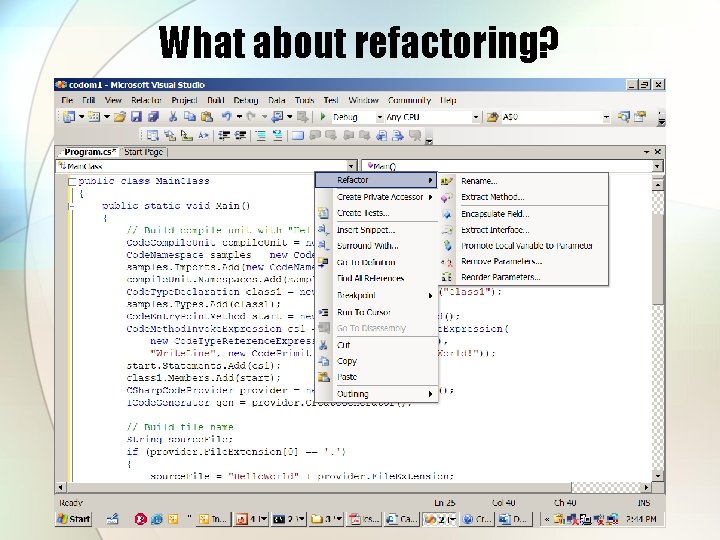
Task: Select Extract Interface... option
Action: coord(495,230)
